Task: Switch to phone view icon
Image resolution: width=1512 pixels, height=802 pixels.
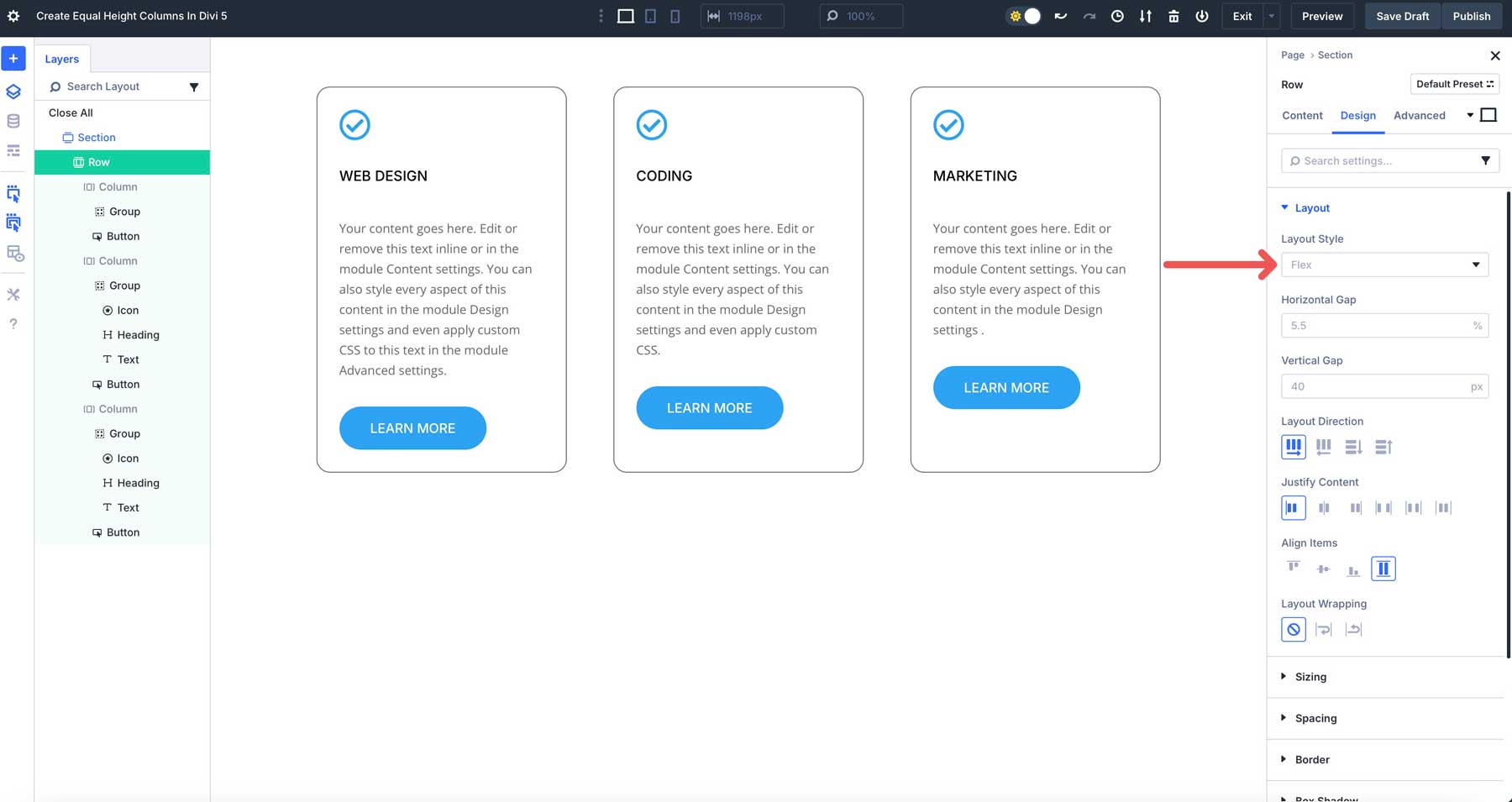Action: click(x=675, y=16)
